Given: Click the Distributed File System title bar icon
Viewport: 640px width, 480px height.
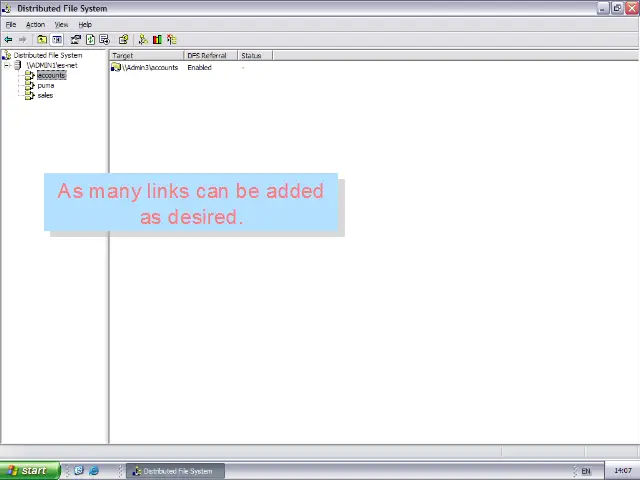Looking at the screenshot, I should point(7,8).
